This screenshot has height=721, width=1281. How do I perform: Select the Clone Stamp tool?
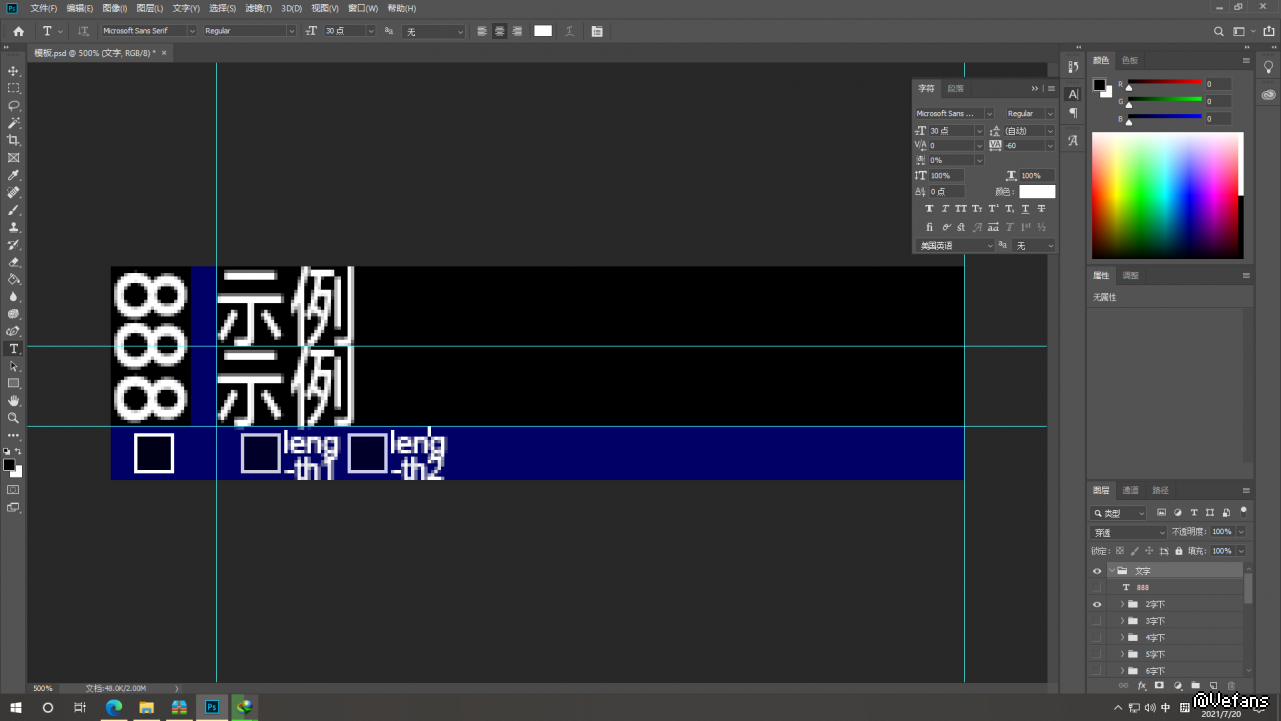(x=14, y=227)
